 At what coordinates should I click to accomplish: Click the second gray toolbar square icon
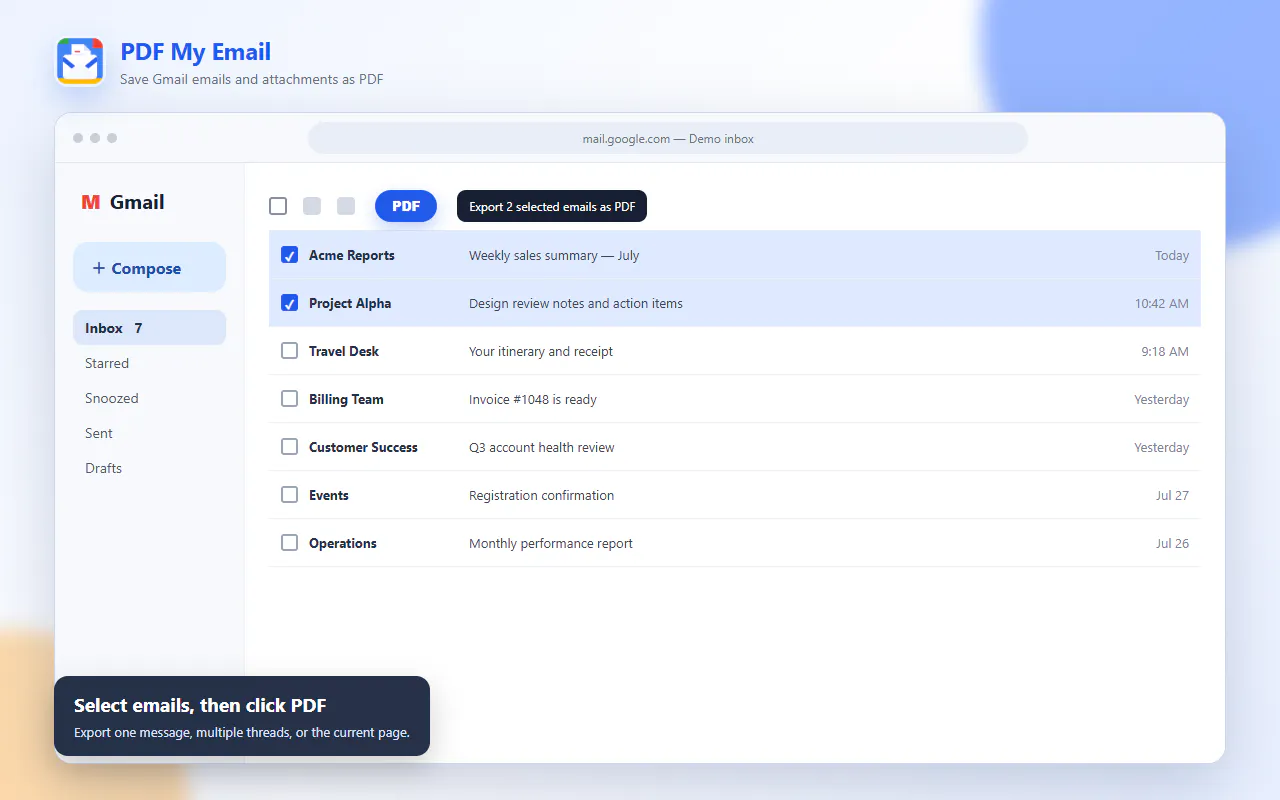[346, 206]
